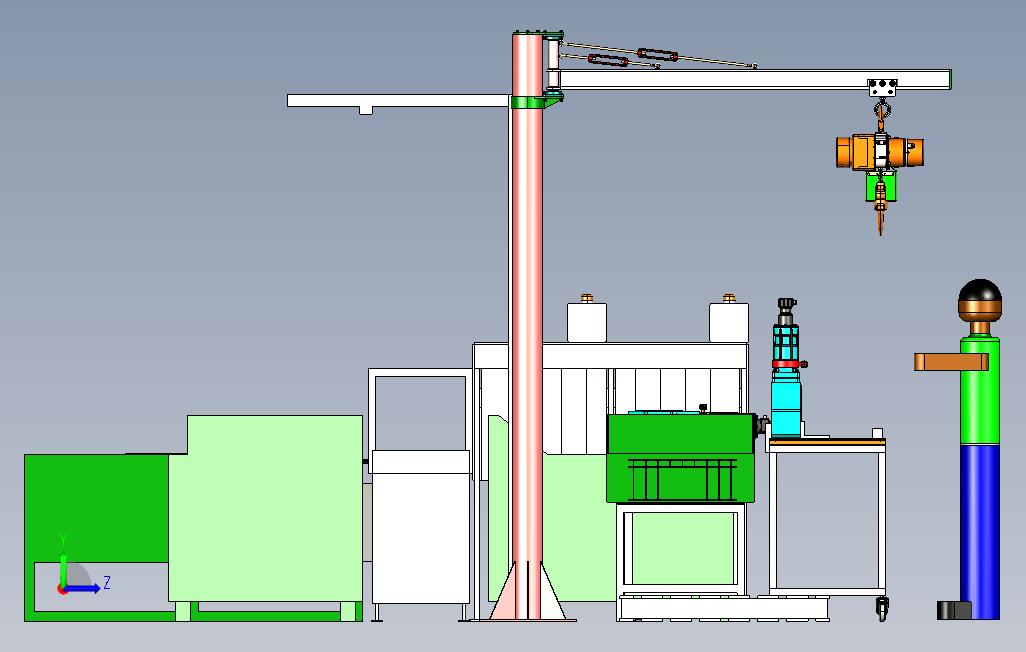Viewport: 1026px width, 652px height.
Task: Click the Y axis label of the triad
Action: [x=63, y=540]
